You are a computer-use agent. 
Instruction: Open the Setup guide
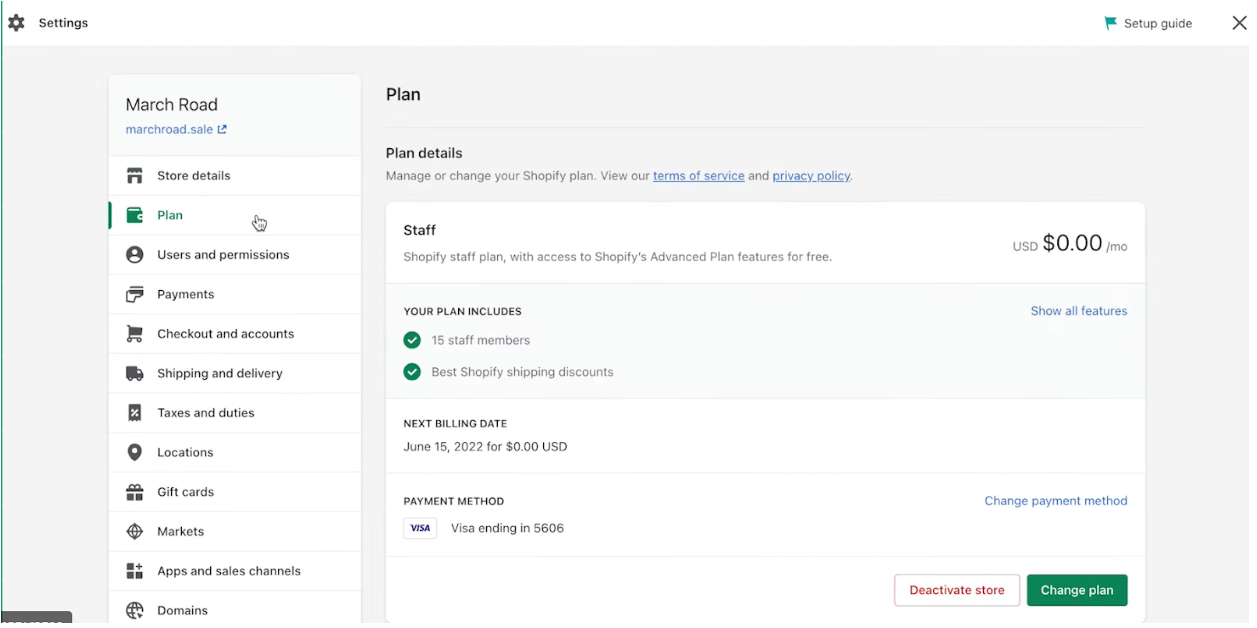pyautogui.click(x=1148, y=23)
